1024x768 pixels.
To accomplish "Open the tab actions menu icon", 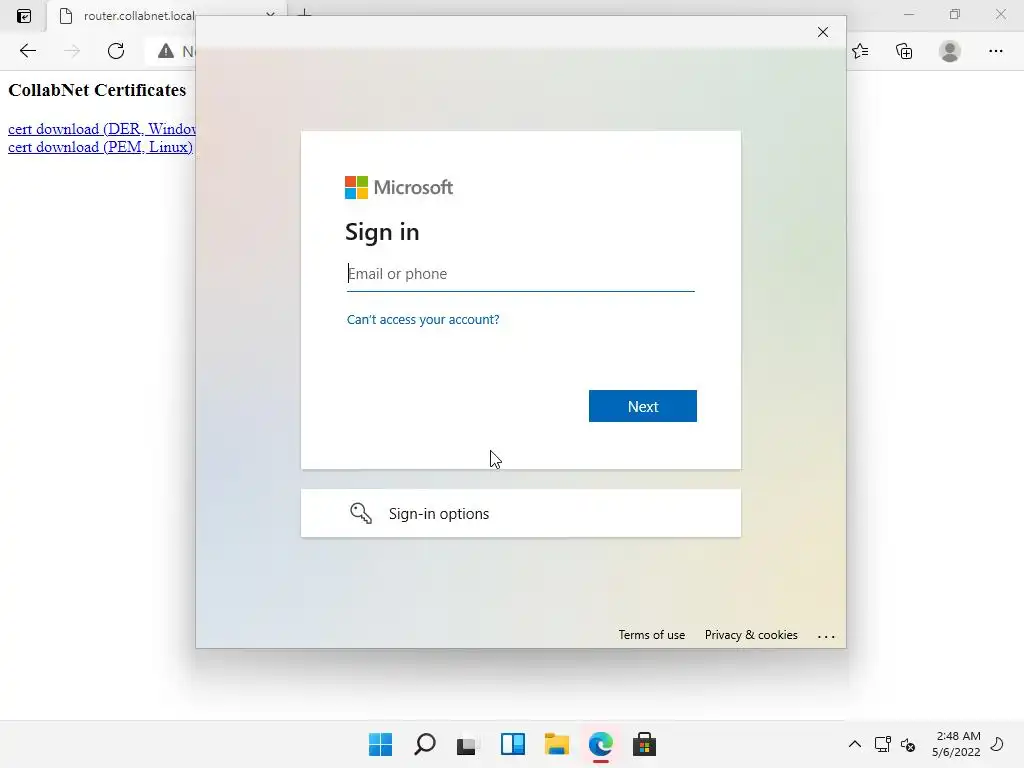I will coord(24,16).
